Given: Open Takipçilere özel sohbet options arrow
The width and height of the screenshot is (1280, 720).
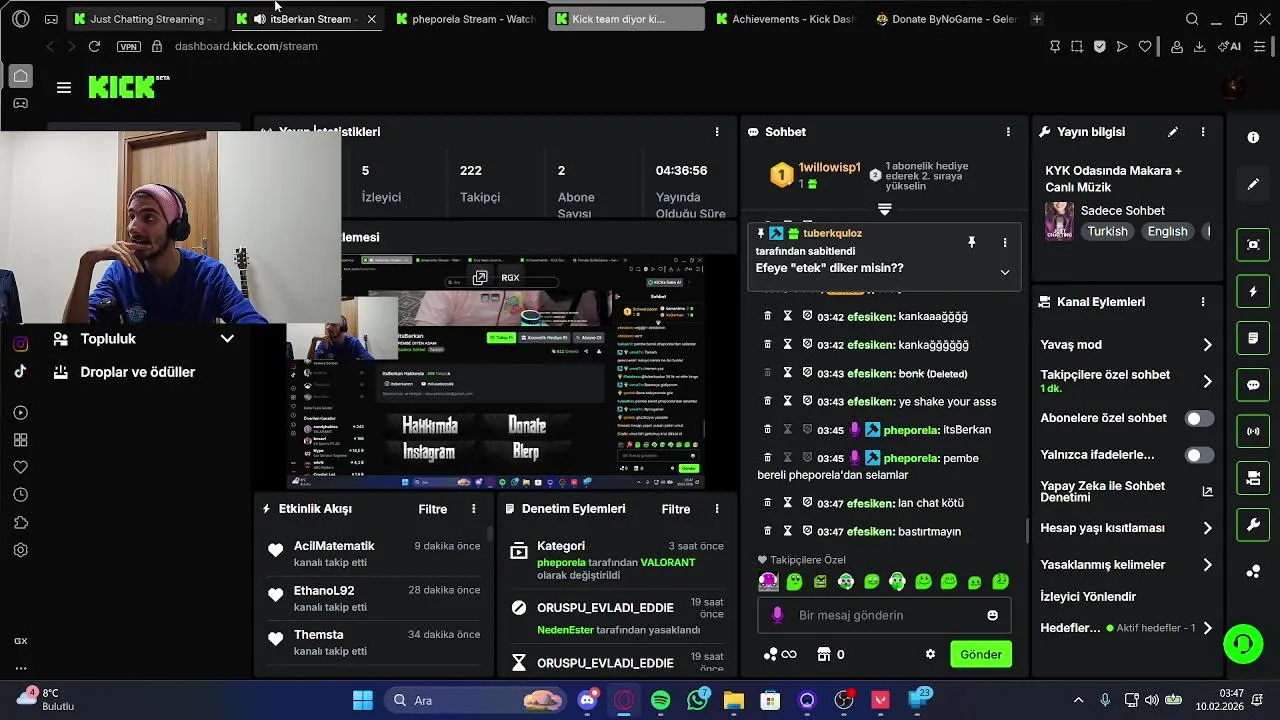Looking at the screenshot, I should 1207,381.
